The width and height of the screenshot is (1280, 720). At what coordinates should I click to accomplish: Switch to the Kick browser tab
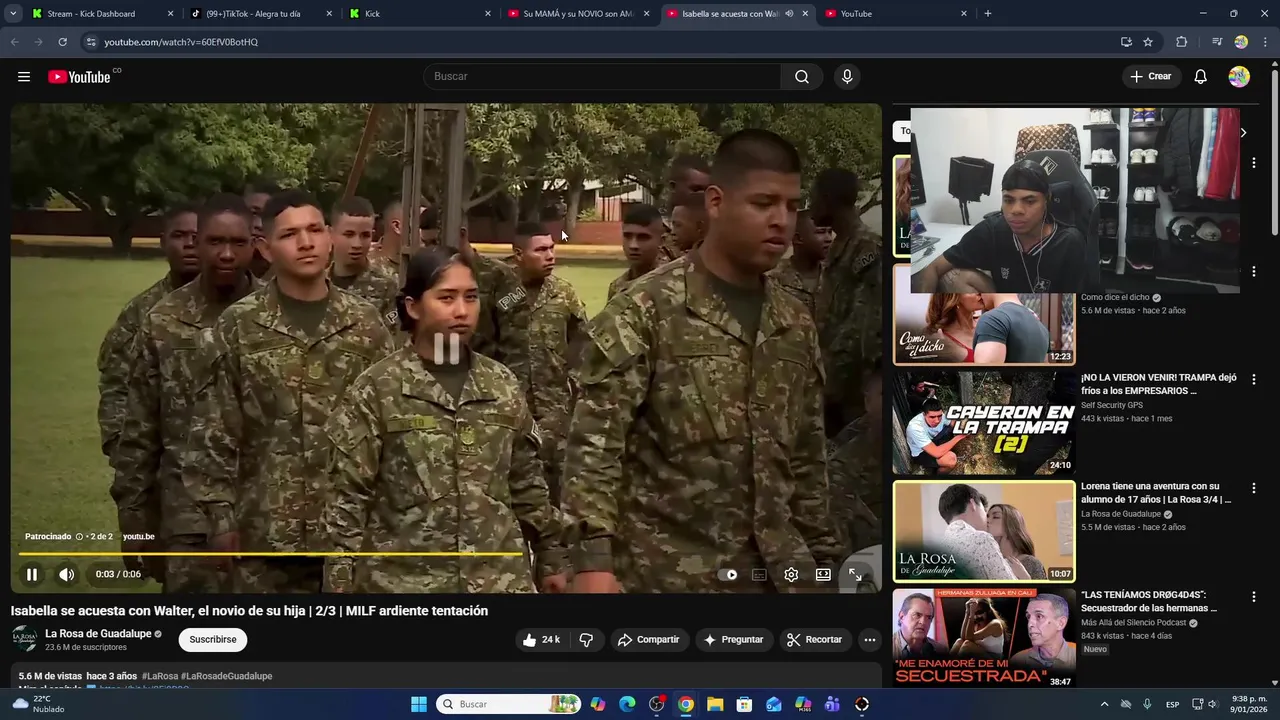[x=420, y=14]
